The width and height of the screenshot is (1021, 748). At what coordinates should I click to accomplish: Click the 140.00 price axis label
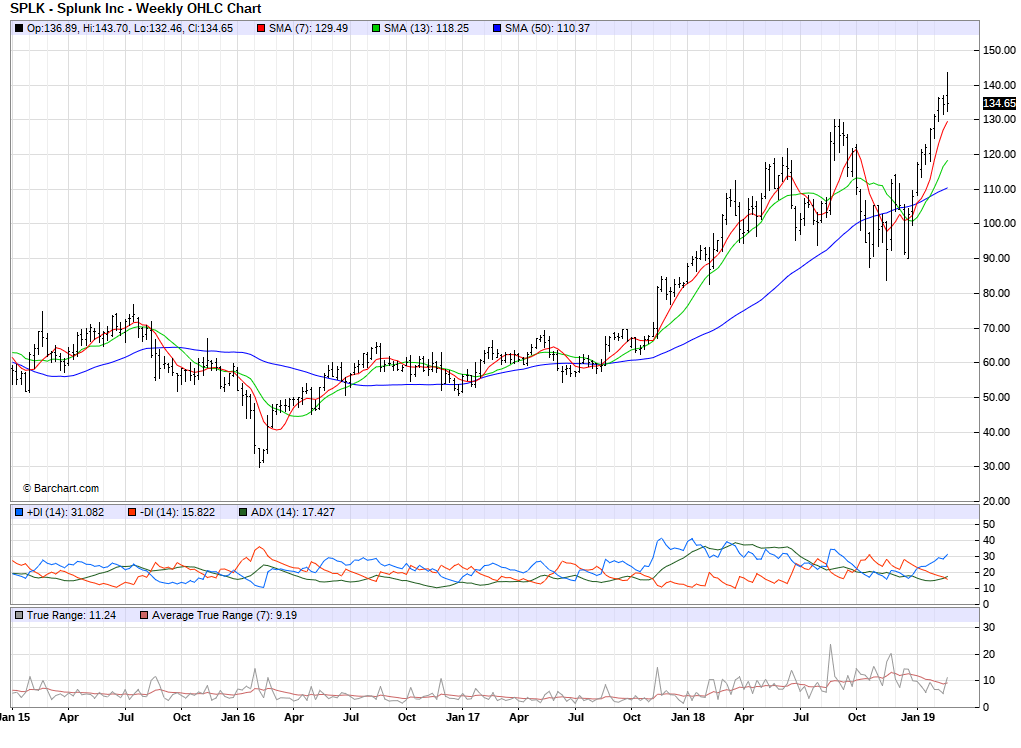(x=1000, y=85)
